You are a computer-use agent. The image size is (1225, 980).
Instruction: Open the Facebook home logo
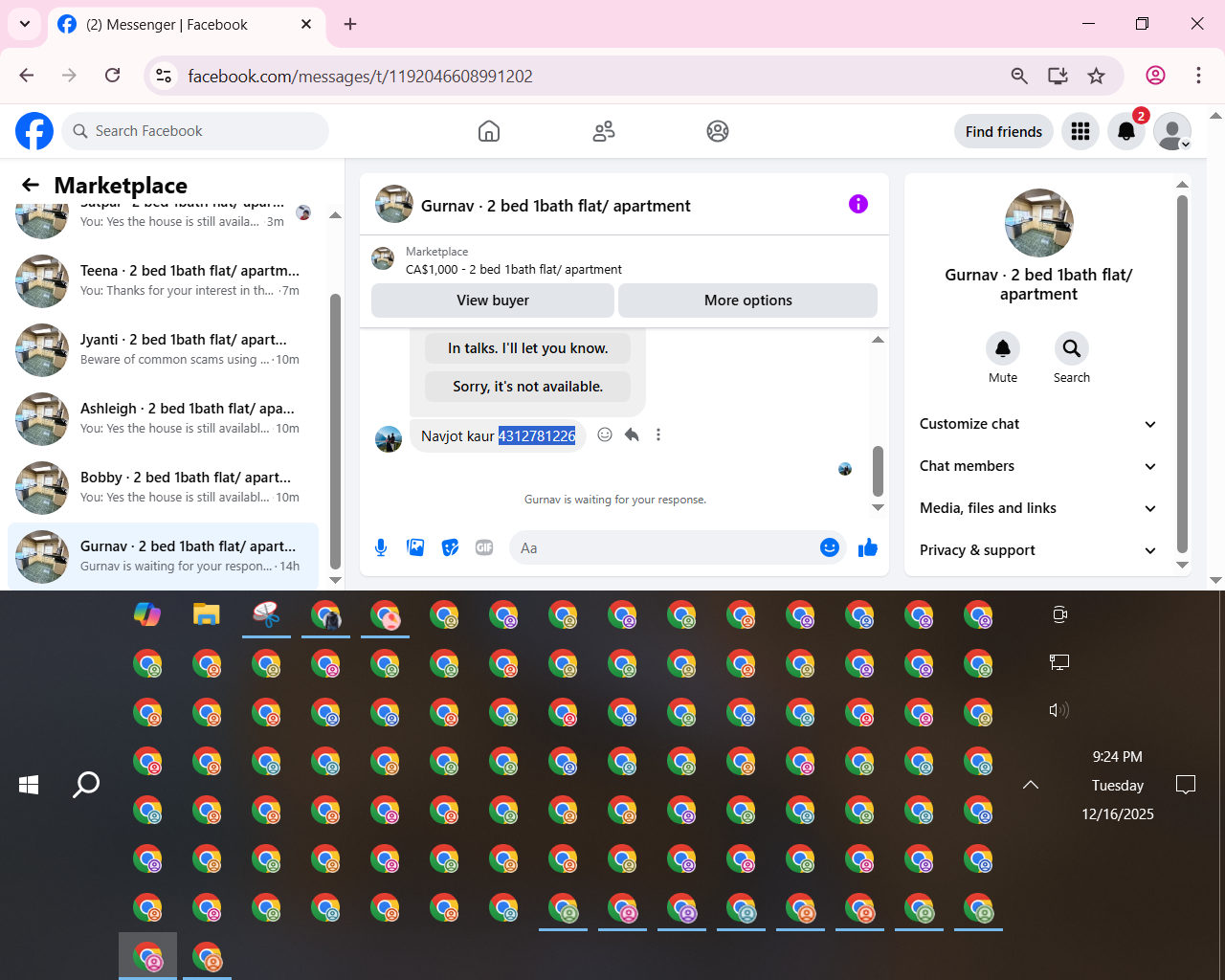click(x=34, y=131)
